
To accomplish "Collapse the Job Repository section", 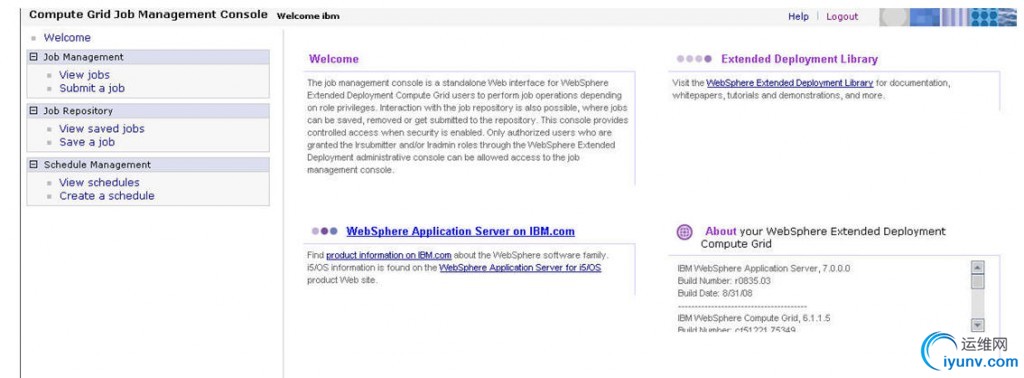I will (x=34, y=111).
